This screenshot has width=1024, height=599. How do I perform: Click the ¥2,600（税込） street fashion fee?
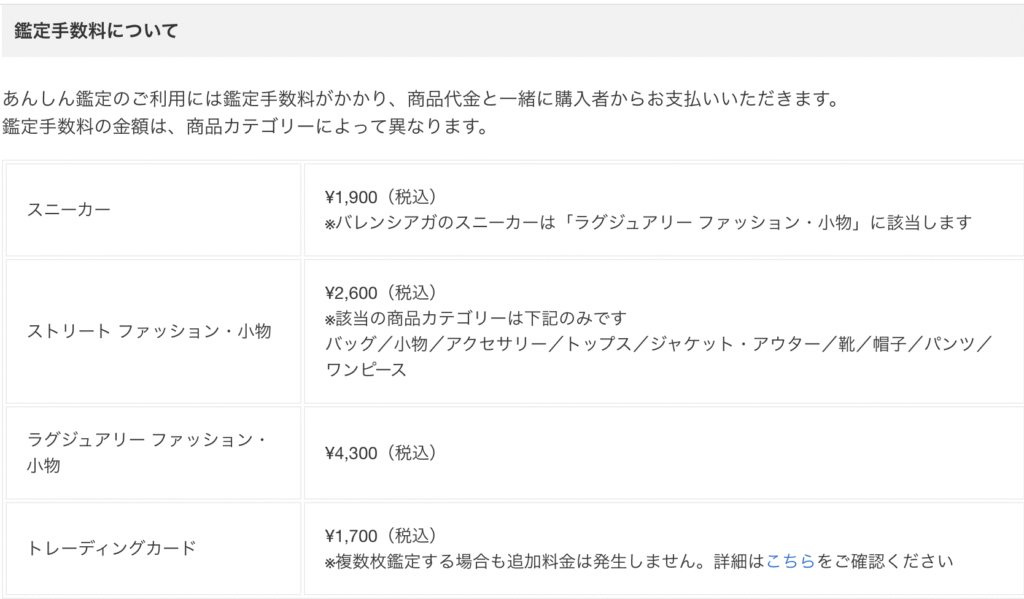click(381, 293)
